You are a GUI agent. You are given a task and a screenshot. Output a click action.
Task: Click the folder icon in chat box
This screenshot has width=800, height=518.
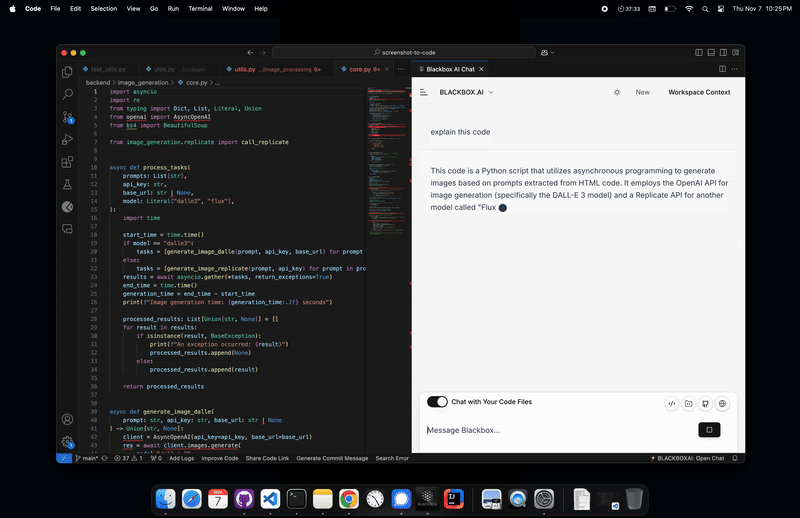[688, 404]
